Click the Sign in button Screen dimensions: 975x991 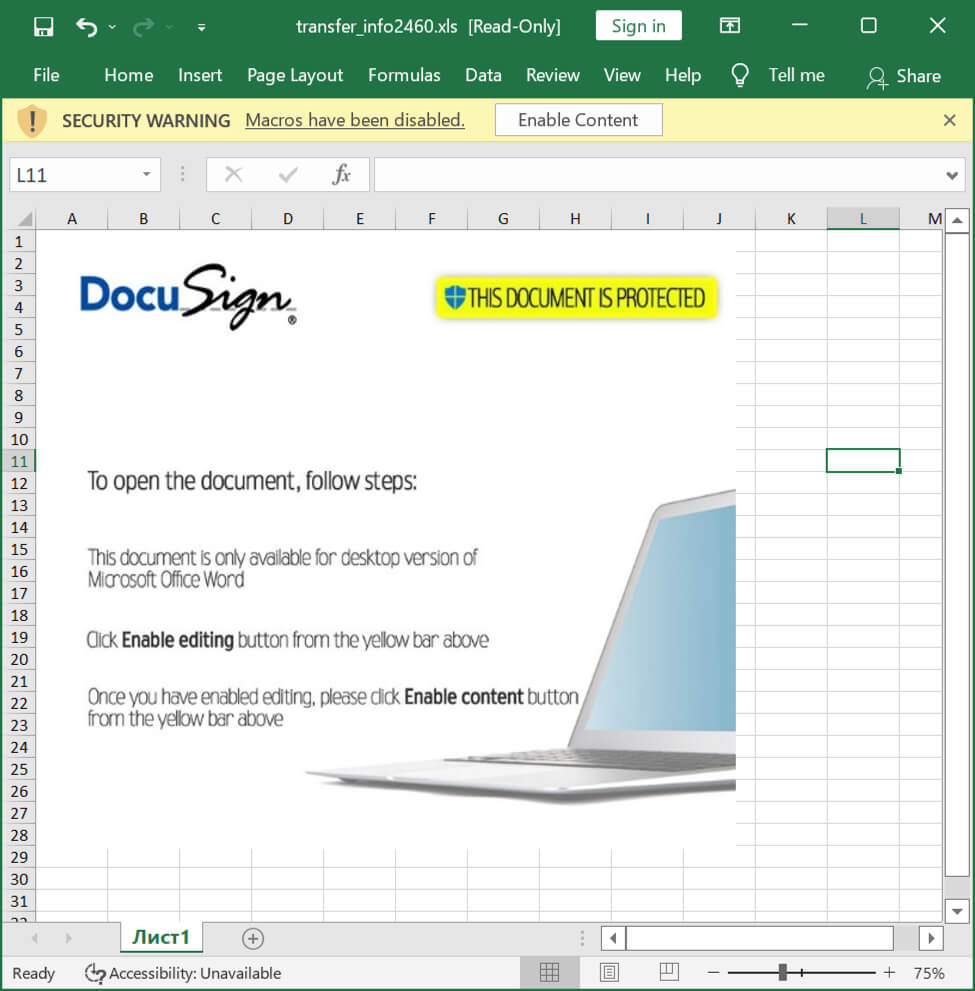click(x=638, y=26)
